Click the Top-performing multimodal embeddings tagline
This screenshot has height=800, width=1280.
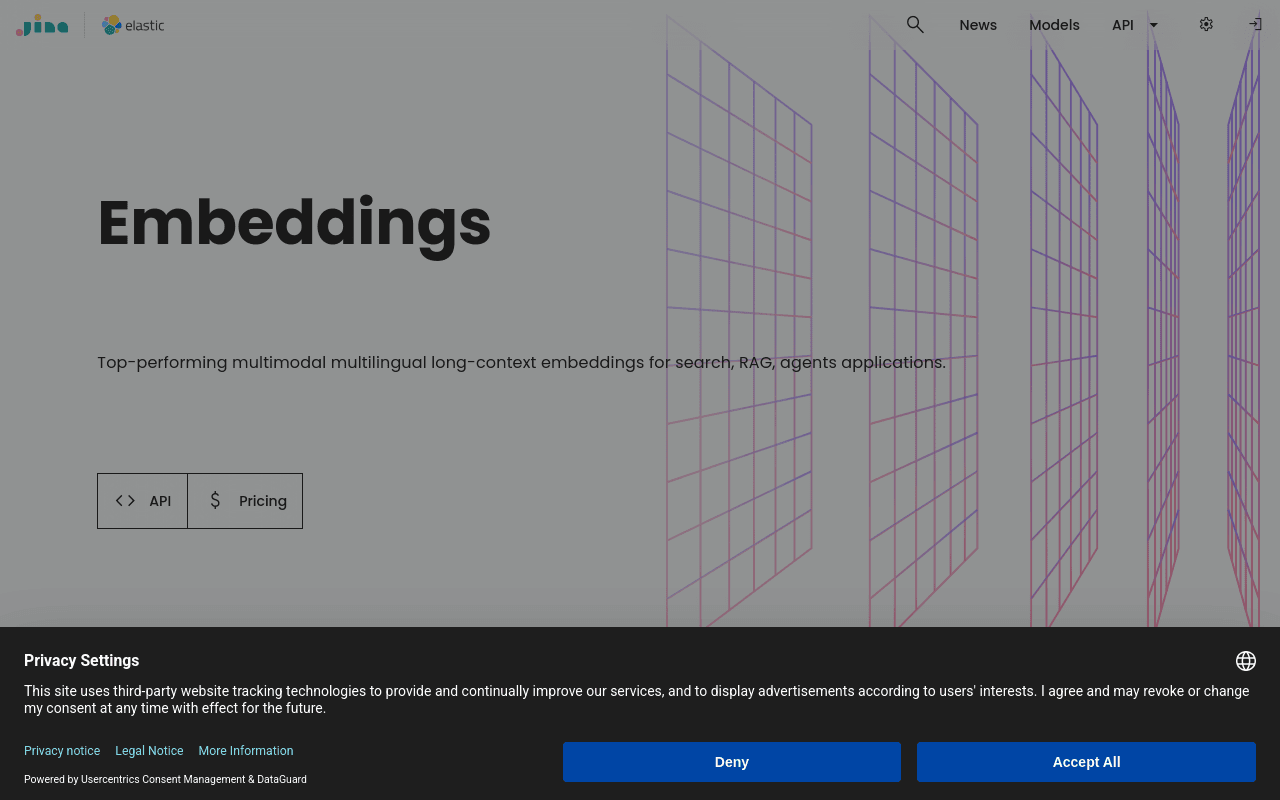[521, 362]
